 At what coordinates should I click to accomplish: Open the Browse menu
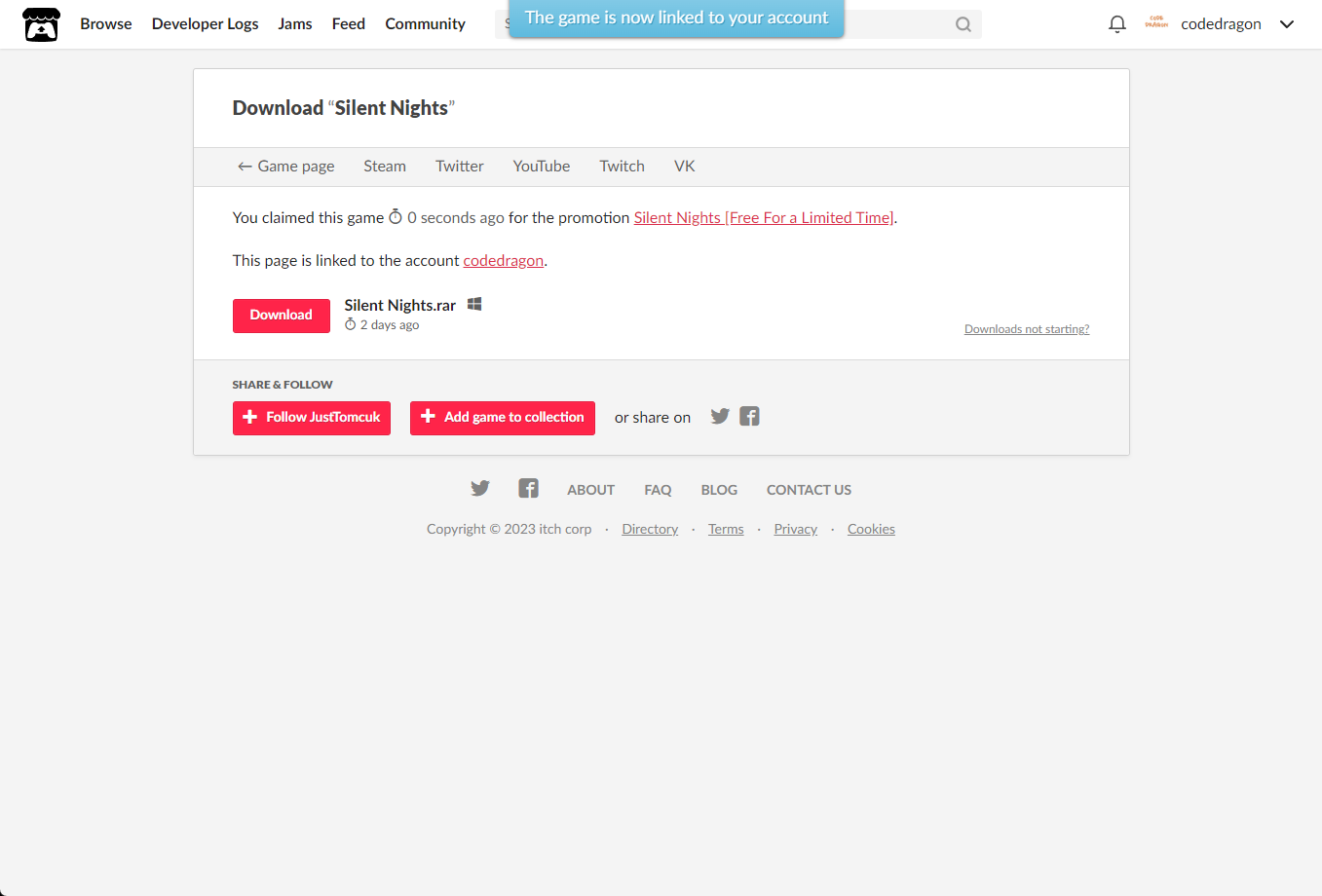pyautogui.click(x=106, y=24)
